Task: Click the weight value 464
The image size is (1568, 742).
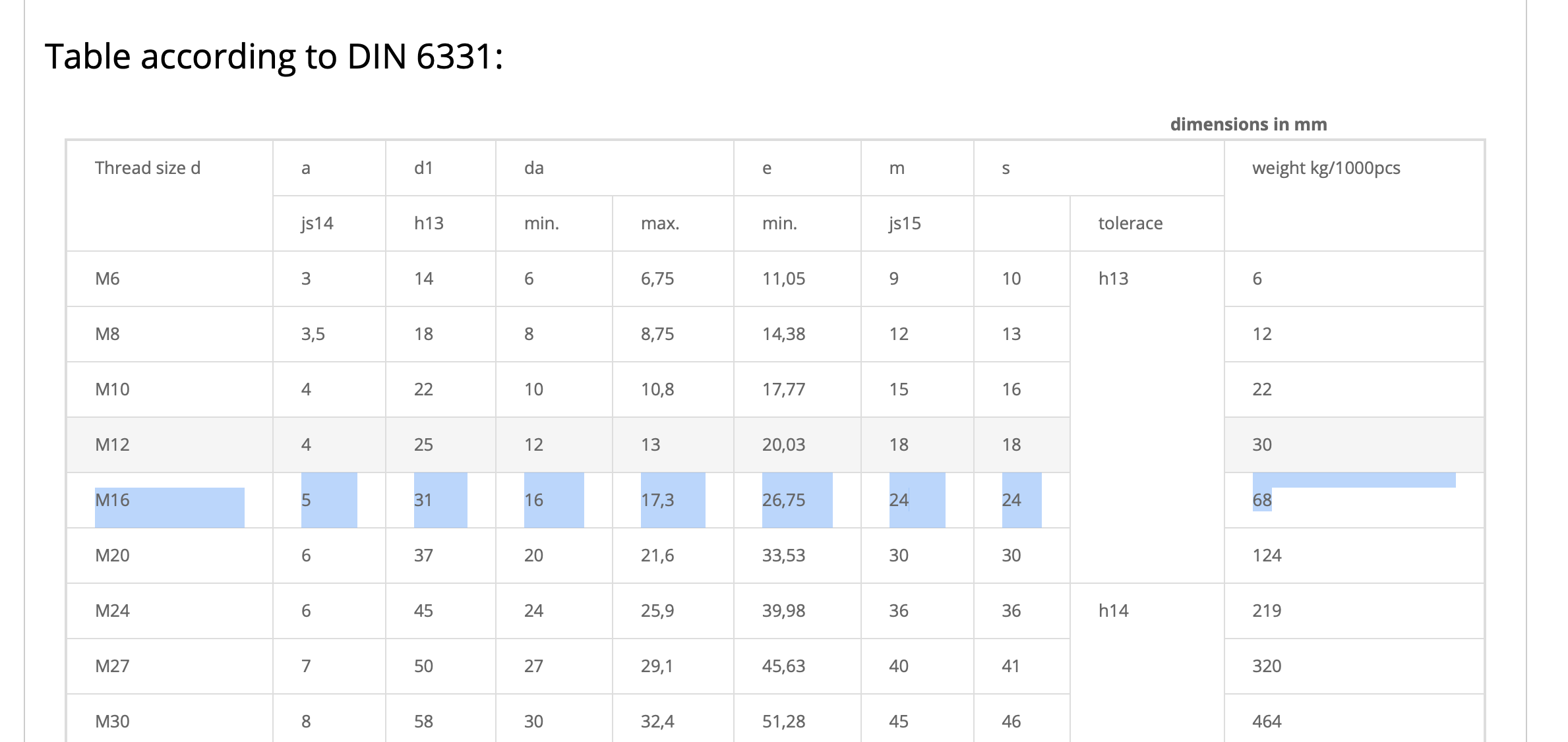Action: [1267, 722]
